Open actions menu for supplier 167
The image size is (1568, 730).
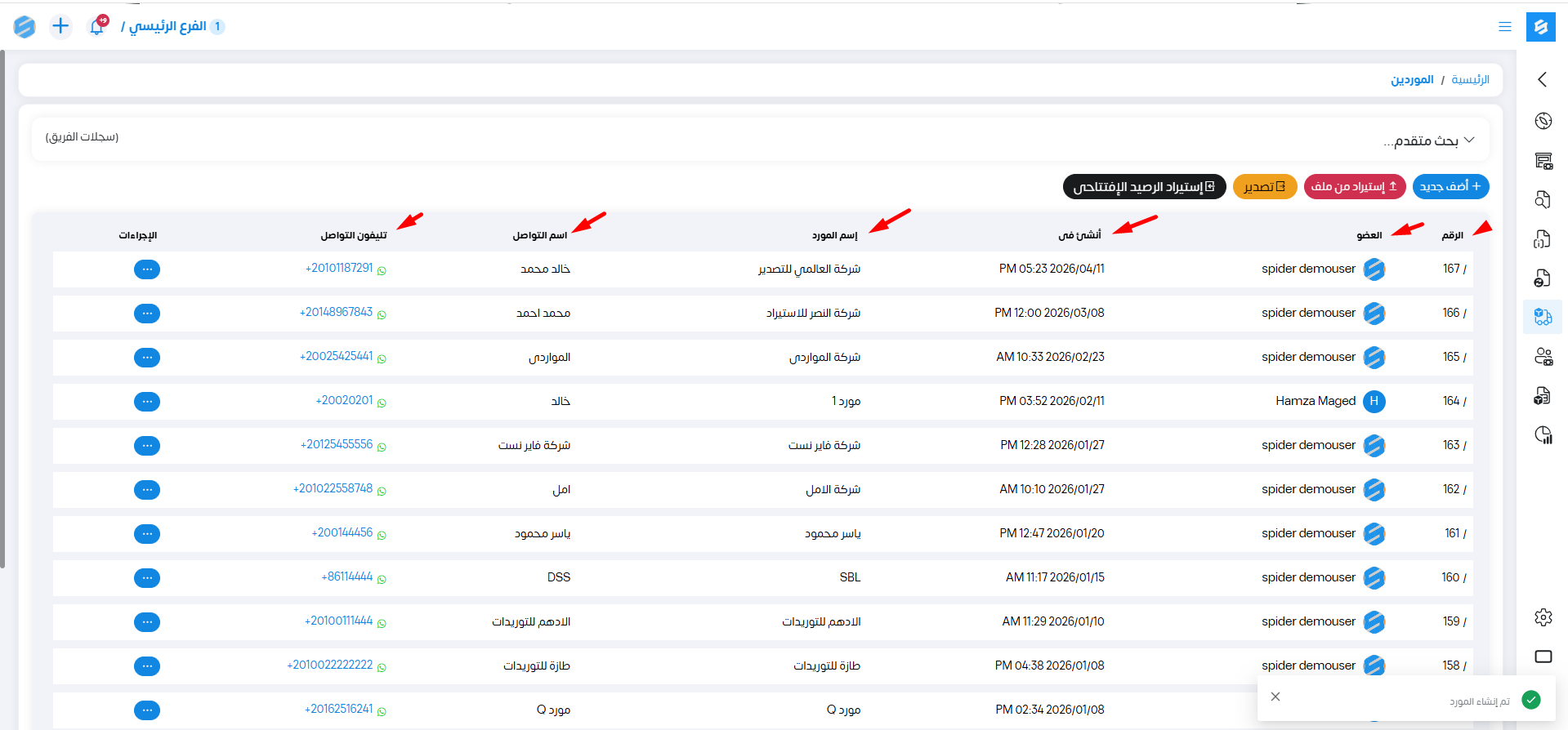tap(147, 269)
